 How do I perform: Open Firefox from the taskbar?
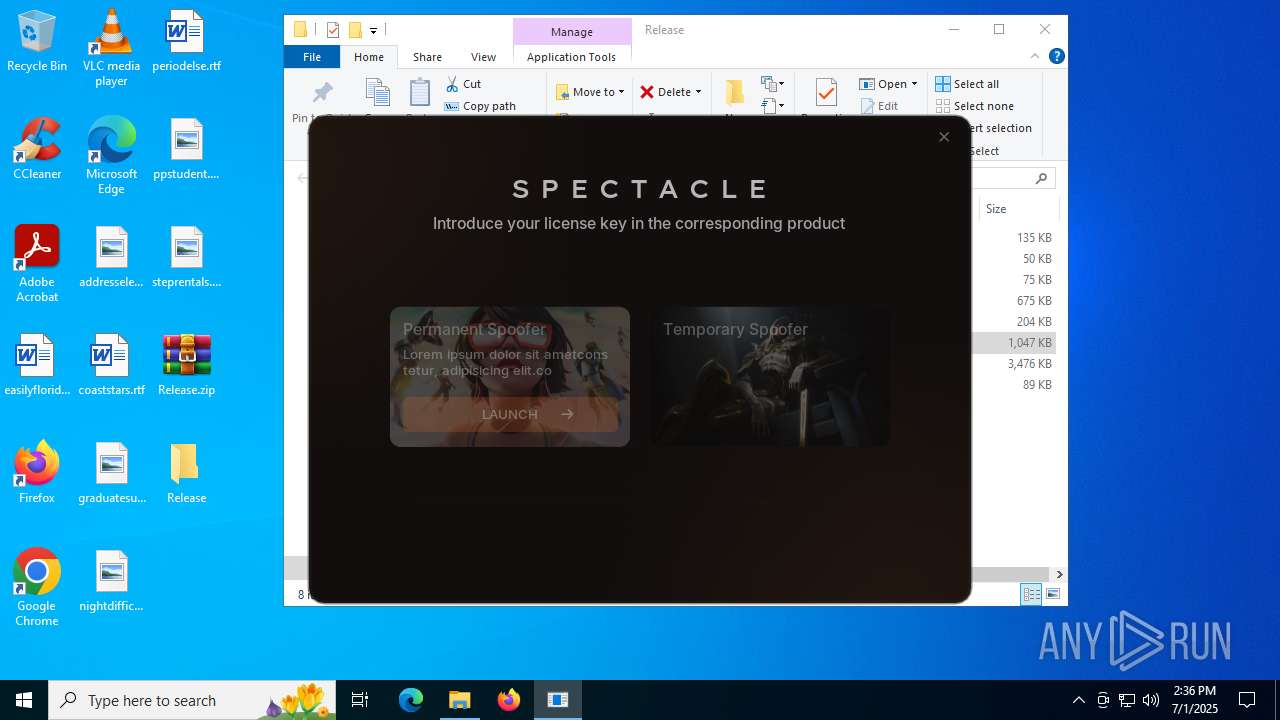point(508,700)
